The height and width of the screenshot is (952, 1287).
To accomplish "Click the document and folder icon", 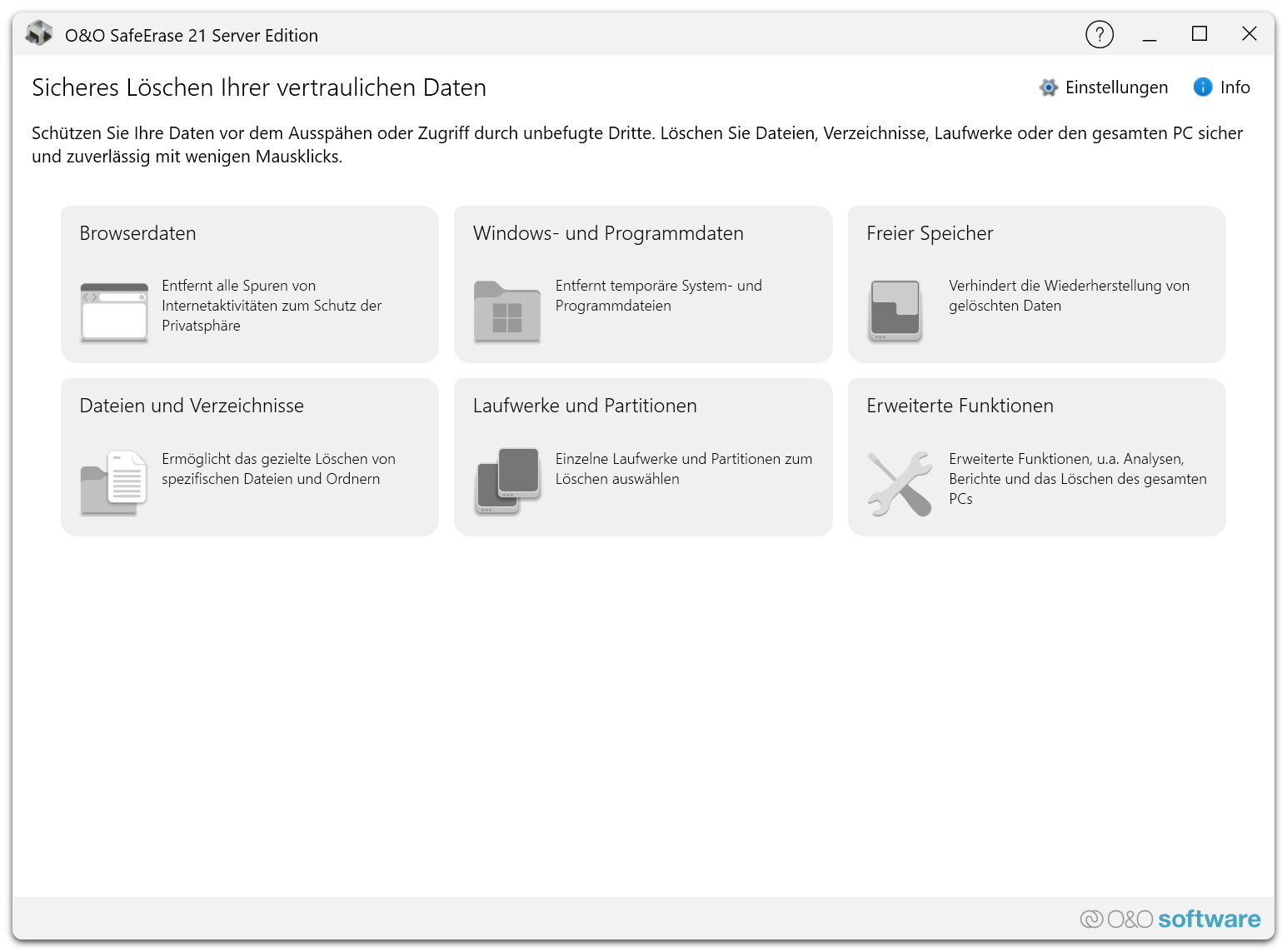I will [x=114, y=483].
